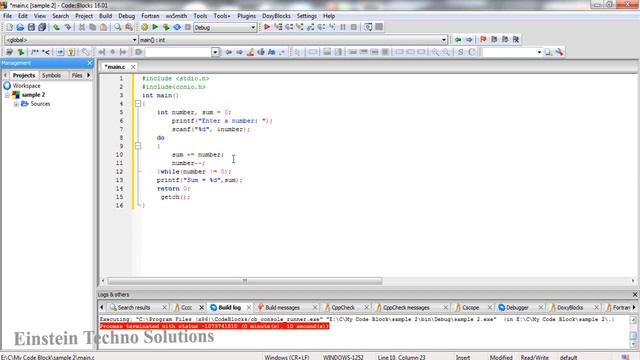Paste from clipboard using the toolbar icon

click(103, 27)
